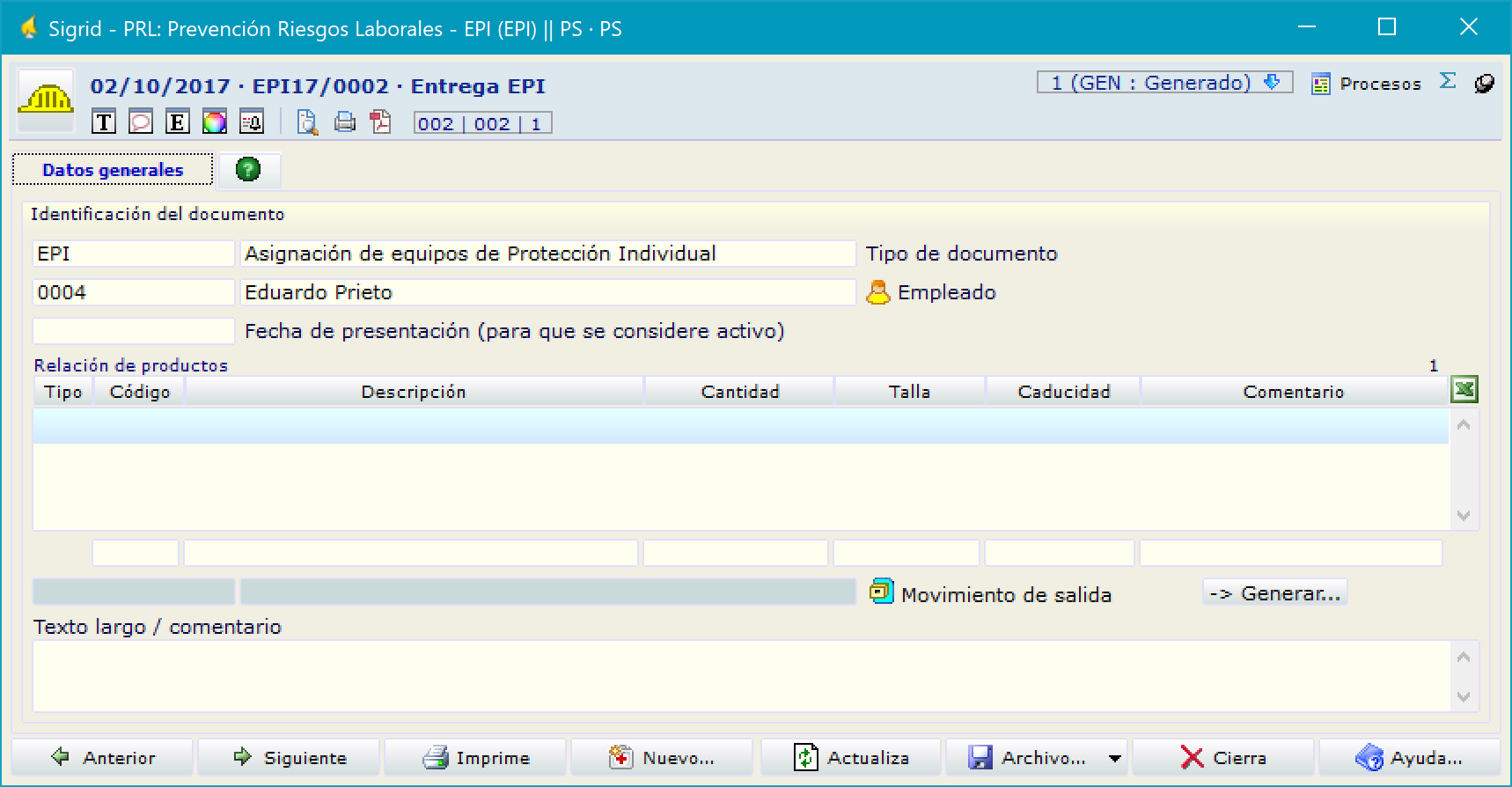Click the '002 | 002 | 1' indicator box
Viewport: 1512px width, 787px height.
point(483,123)
